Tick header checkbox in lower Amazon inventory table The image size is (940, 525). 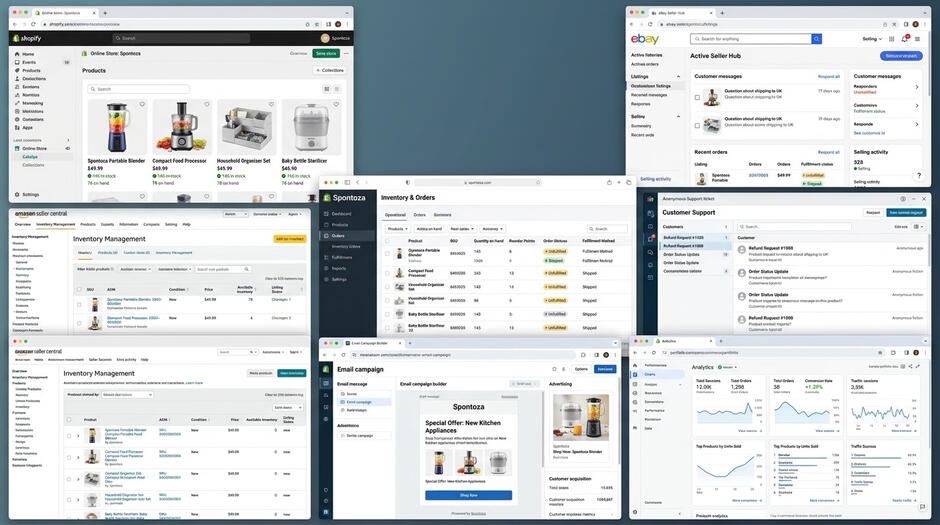tap(69, 420)
